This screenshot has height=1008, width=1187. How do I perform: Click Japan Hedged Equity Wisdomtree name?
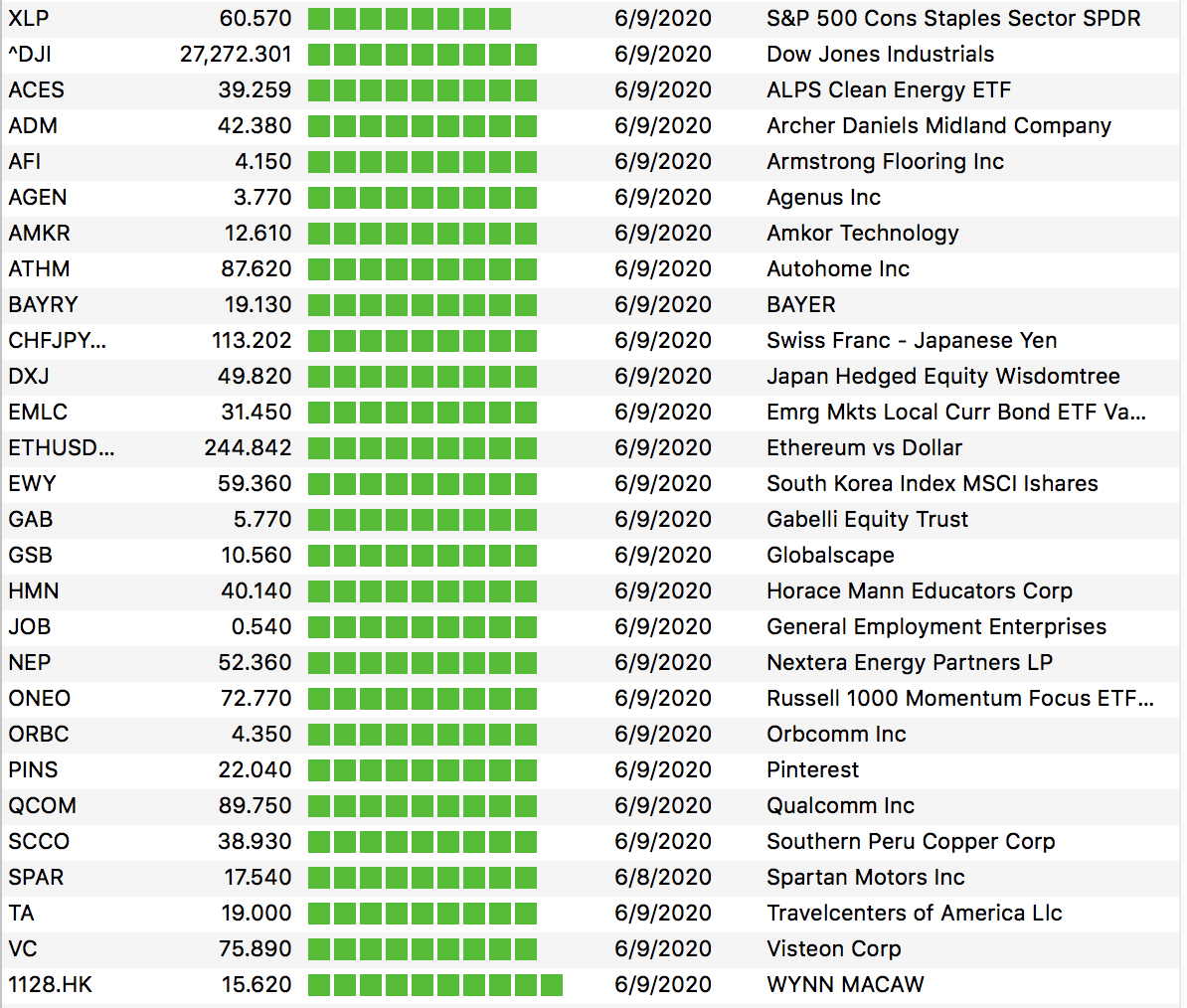tap(943, 376)
